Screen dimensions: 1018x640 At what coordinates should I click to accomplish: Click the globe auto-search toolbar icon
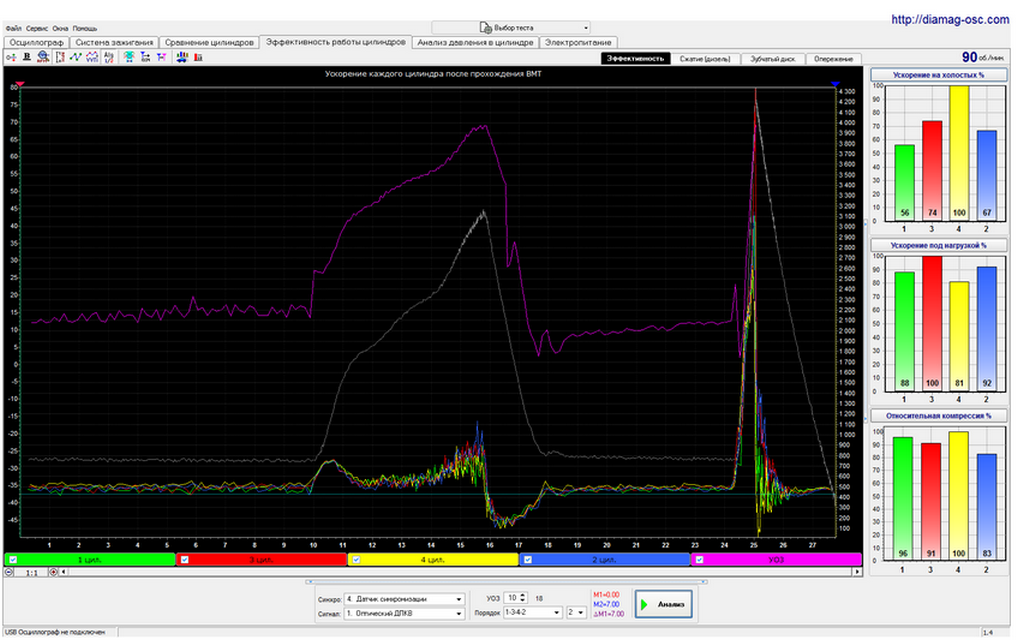43,58
